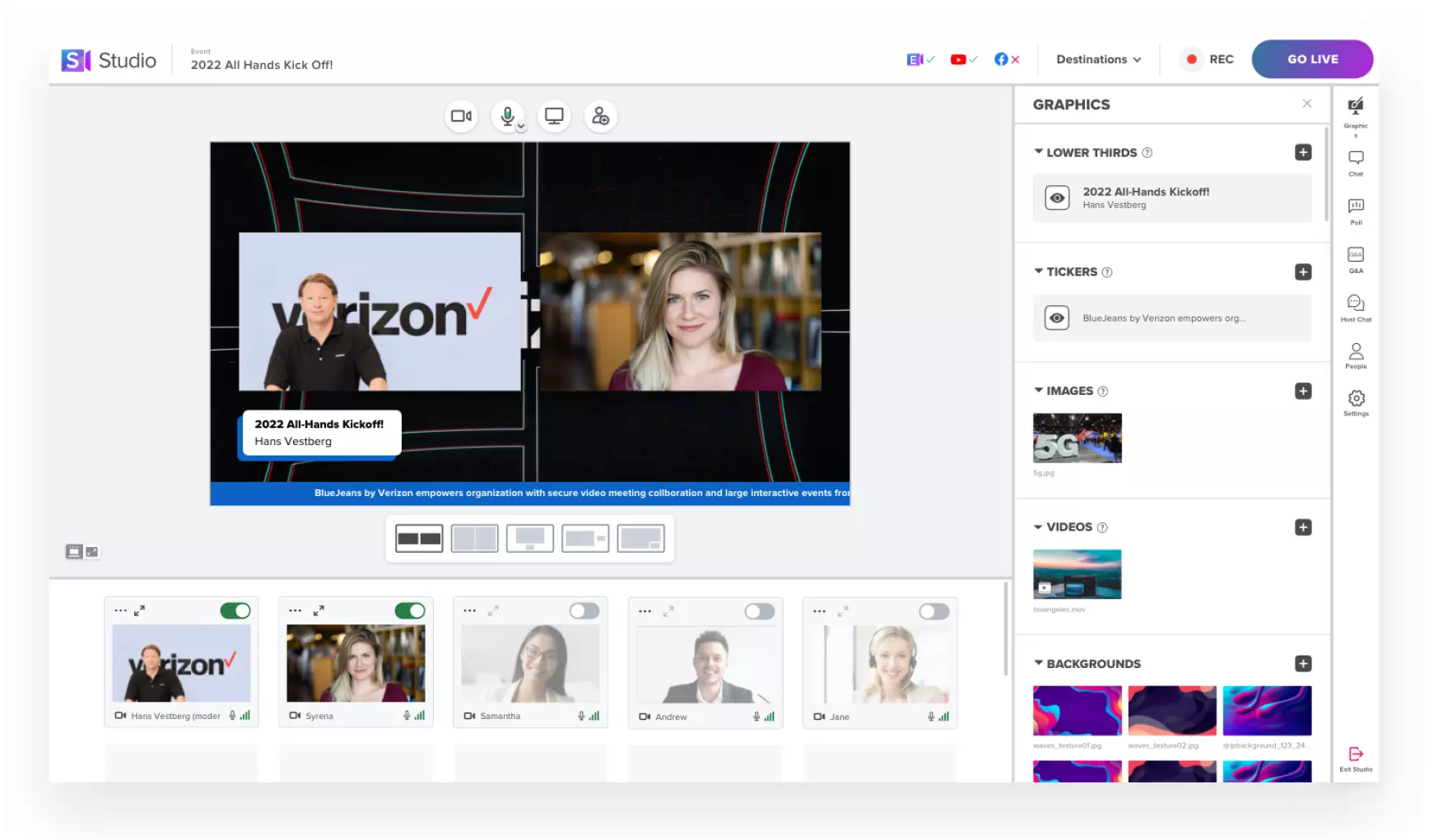Click the screen share monitor icon

click(554, 116)
